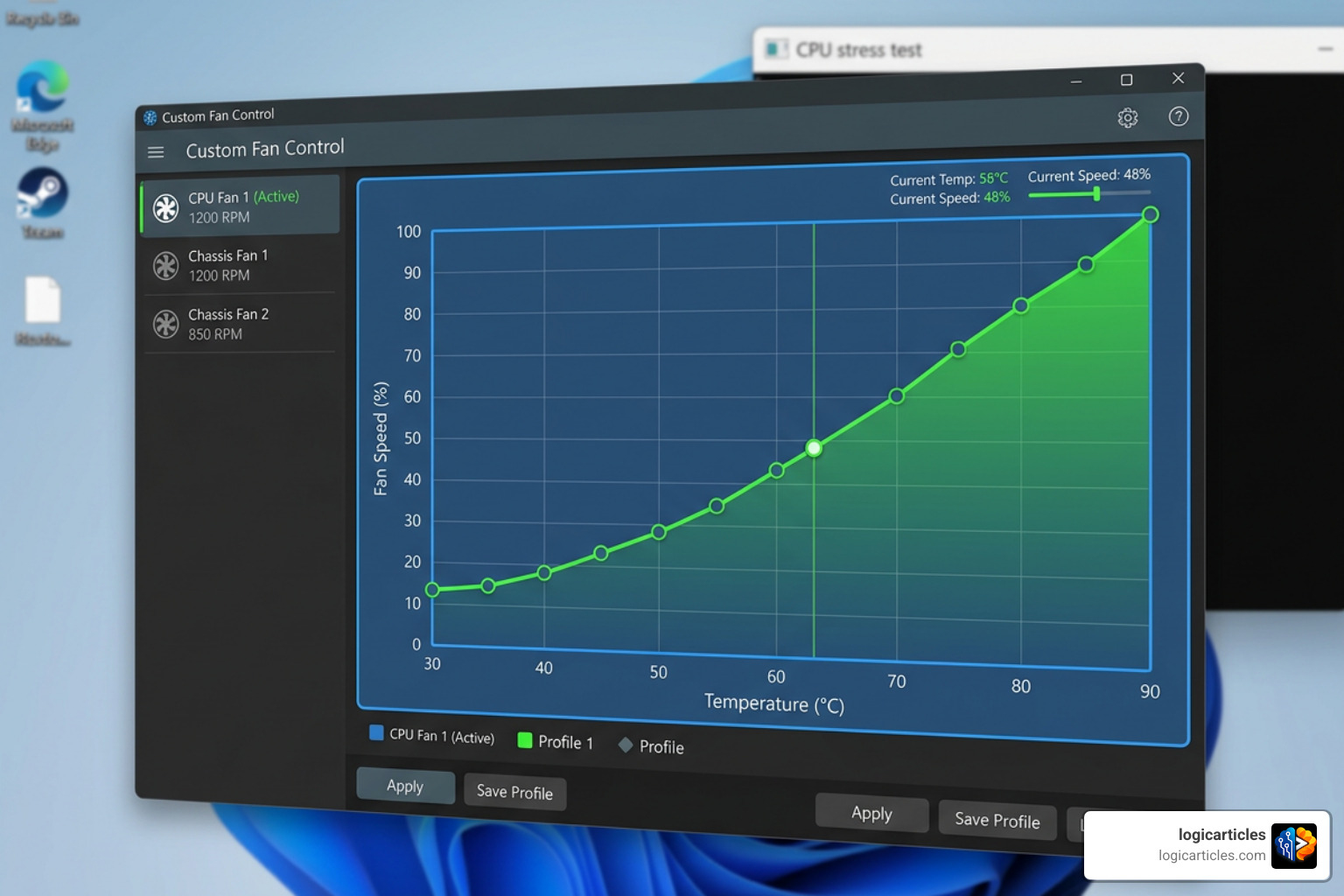This screenshot has width=1344, height=896.
Task: Click the Fan Speed (%) axis label
Action: point(380,439)
